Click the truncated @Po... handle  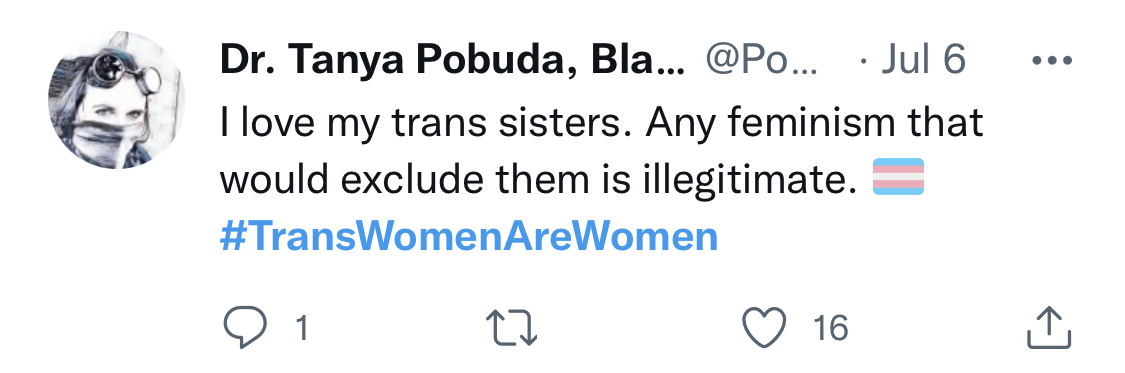tap(761, 61)
